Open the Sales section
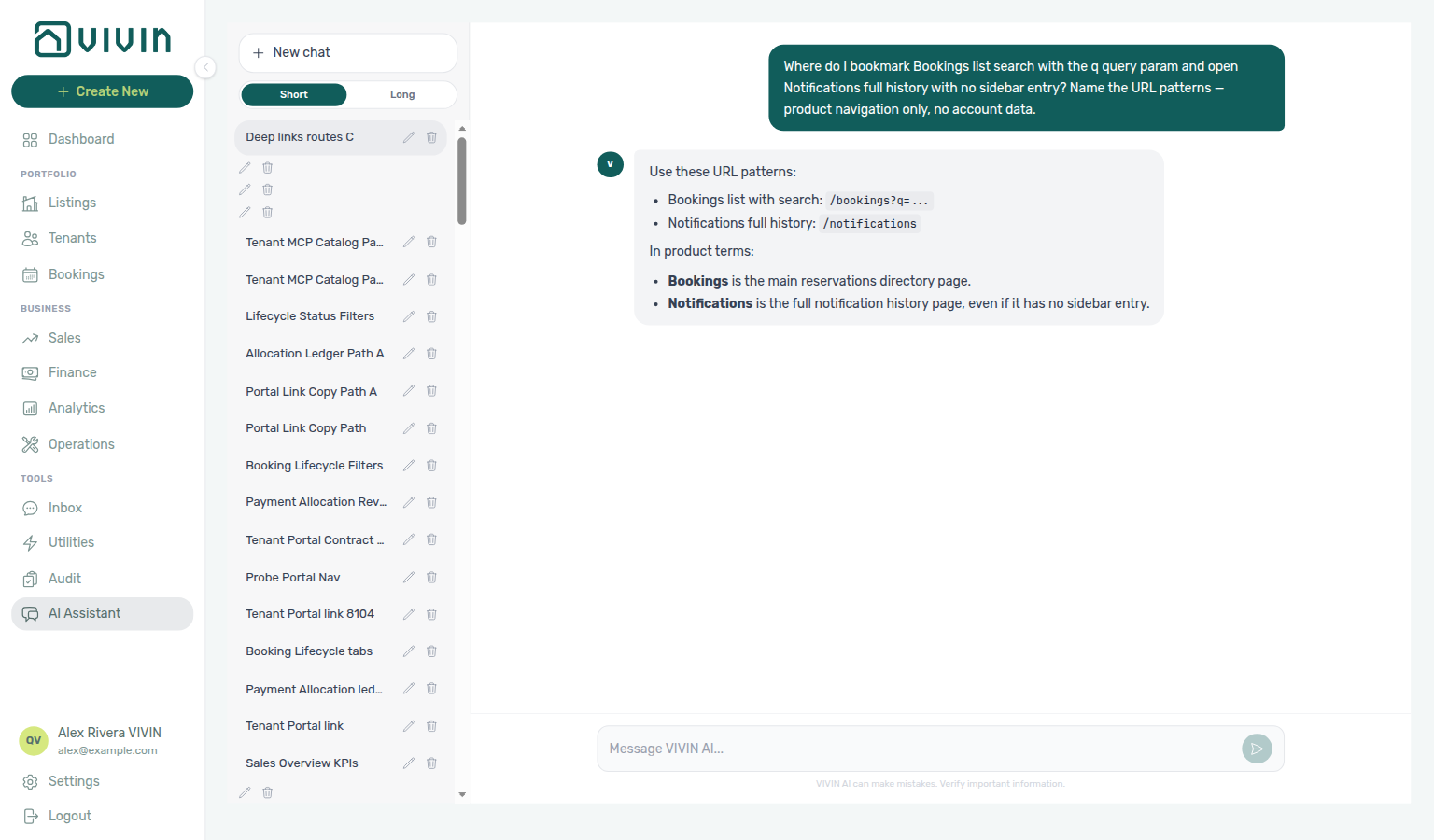This screenshot has width=1434, height=840. 64,338
